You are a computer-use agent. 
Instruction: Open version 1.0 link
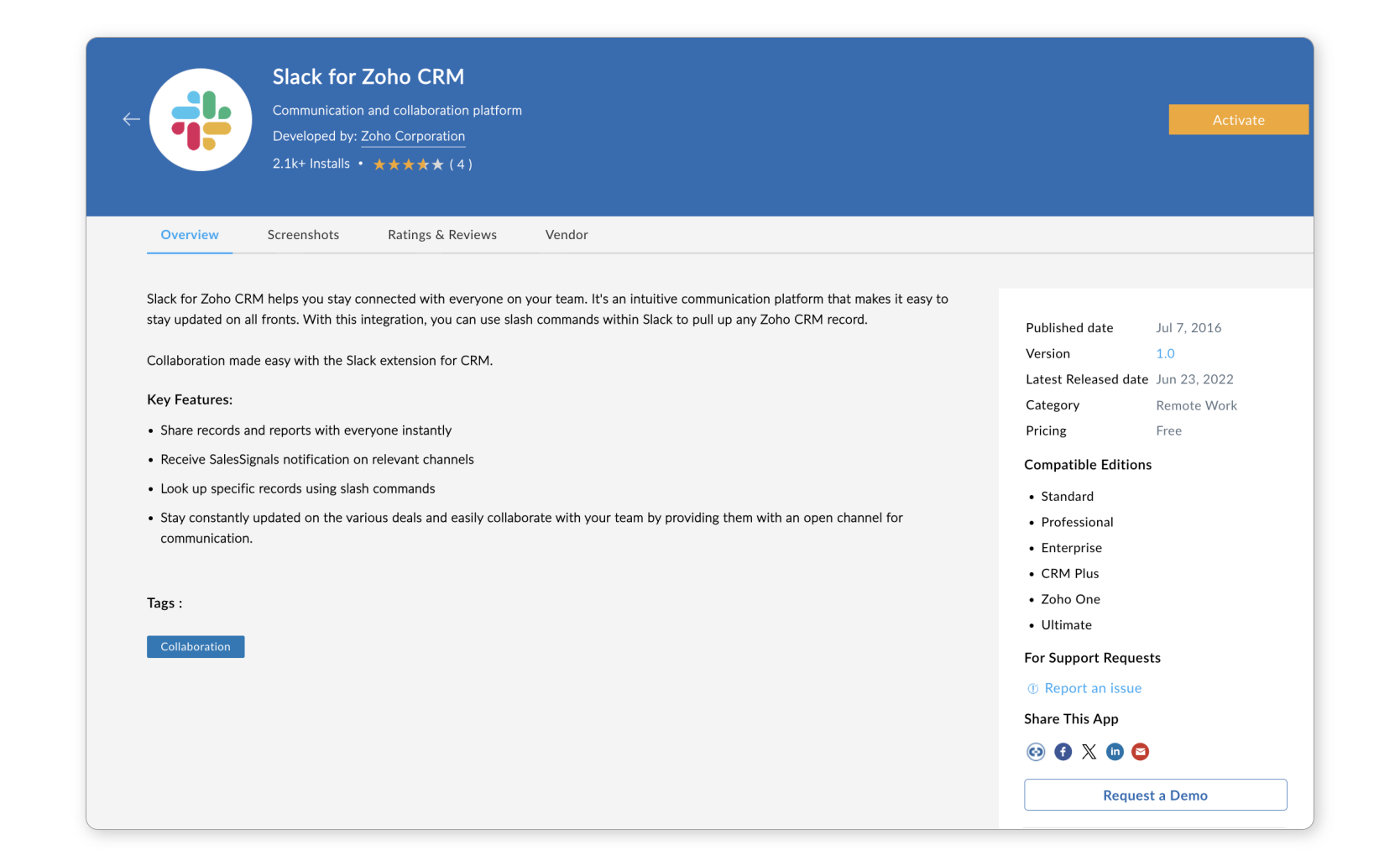(1165, 354)
